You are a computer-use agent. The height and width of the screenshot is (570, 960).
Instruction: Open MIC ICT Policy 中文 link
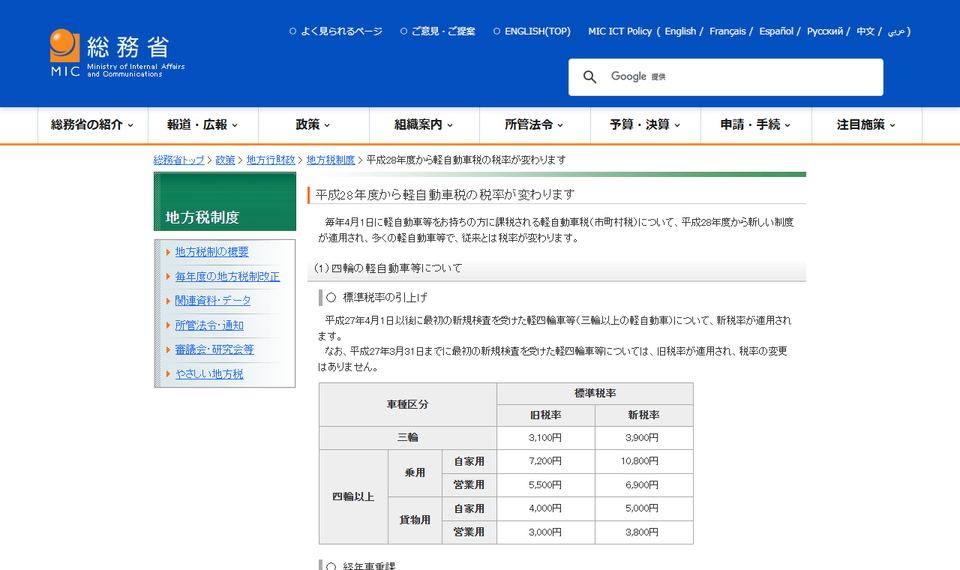pos(865,31)
